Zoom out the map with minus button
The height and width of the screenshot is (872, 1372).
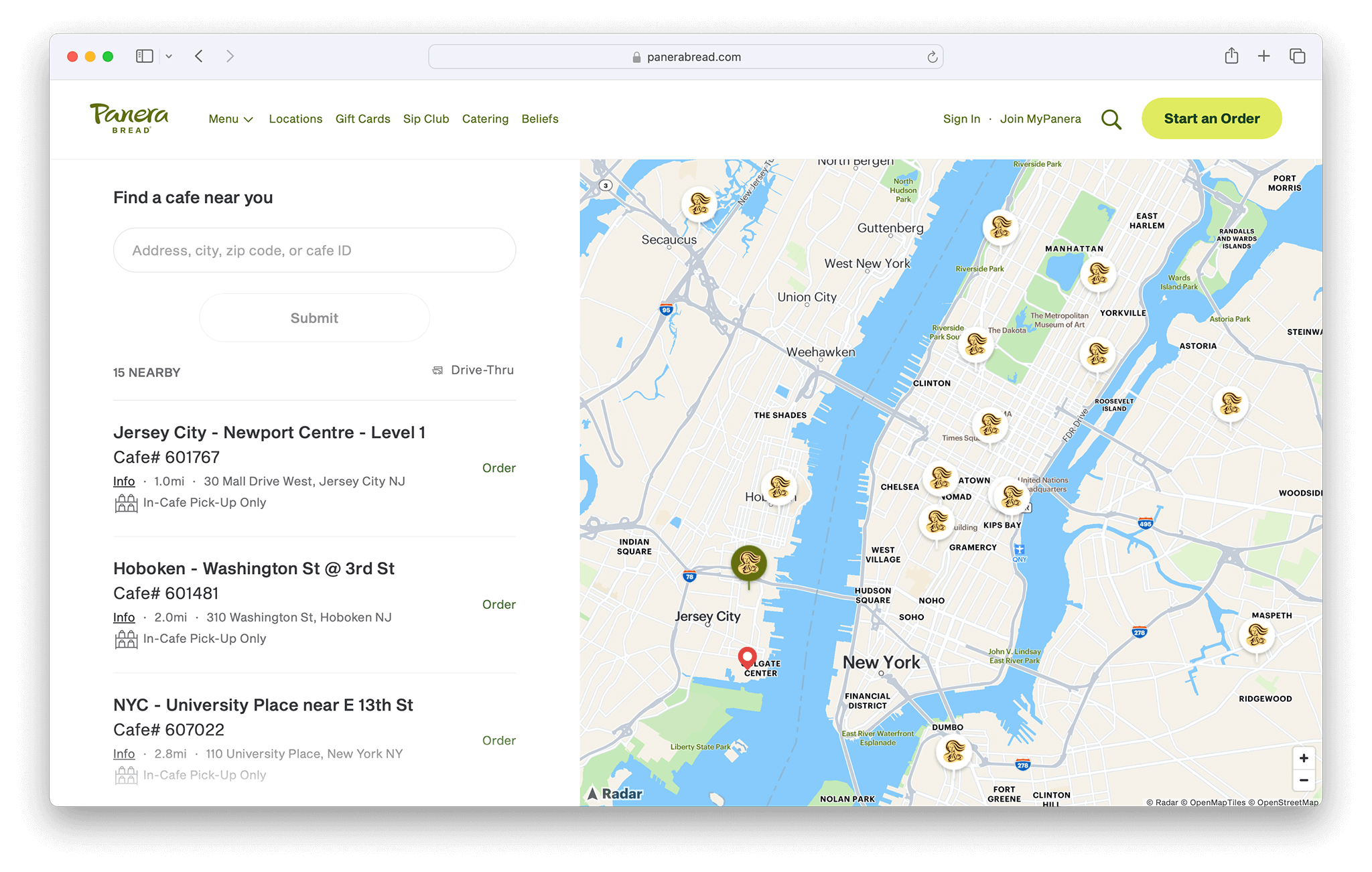pos(1304,780)
